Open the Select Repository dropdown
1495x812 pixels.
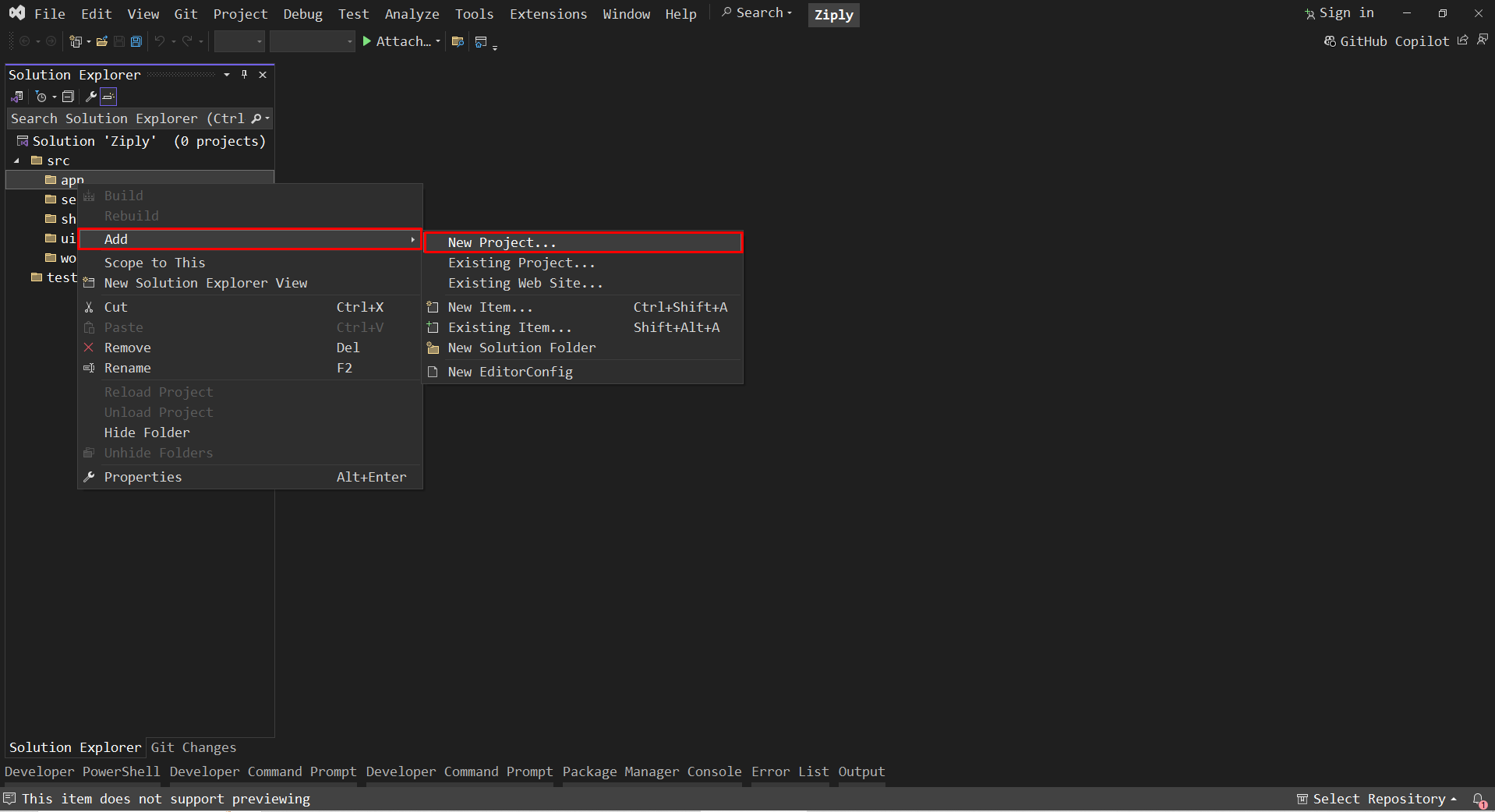point(1377,799)
